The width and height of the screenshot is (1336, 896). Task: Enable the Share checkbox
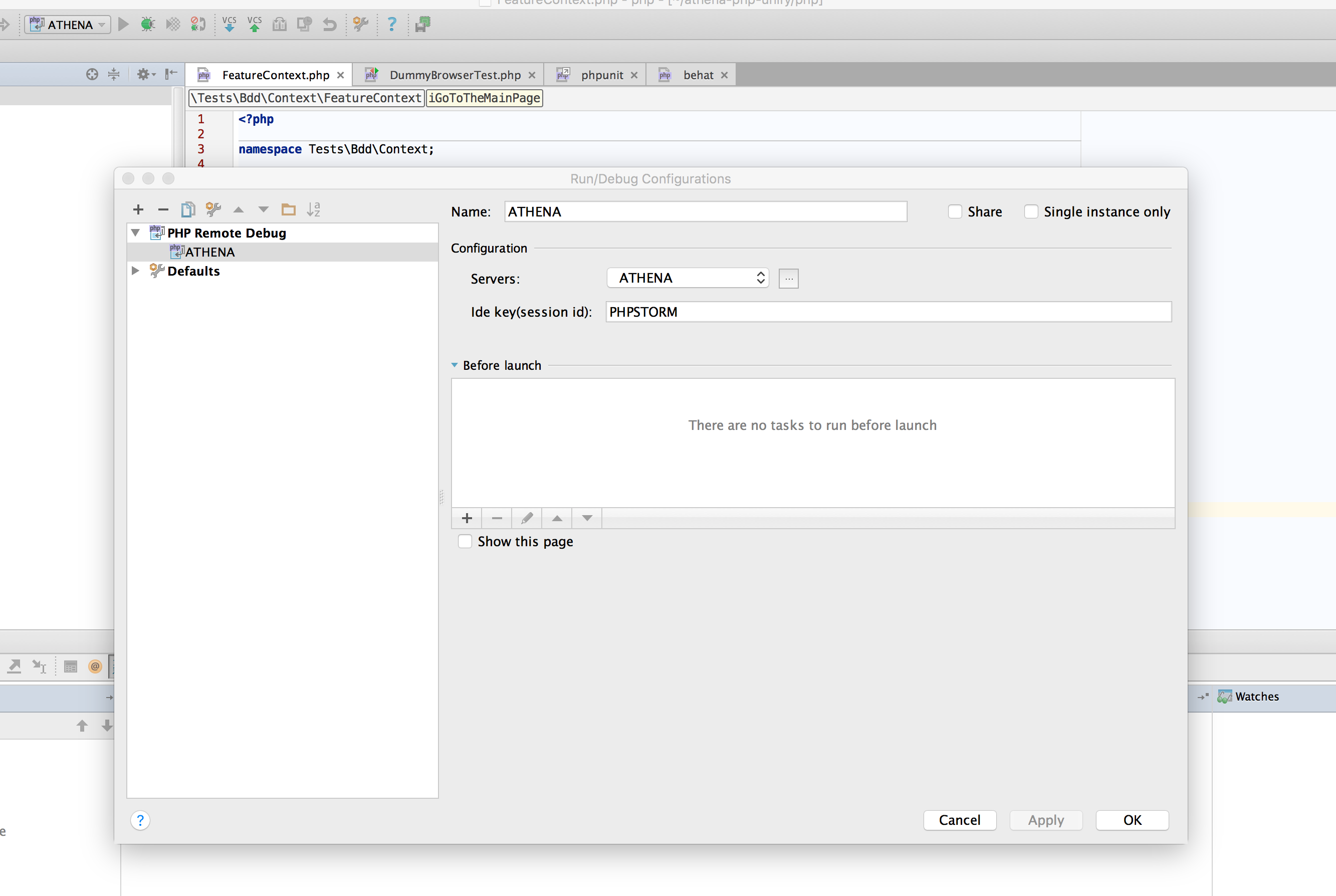click(x=955, y=211)
